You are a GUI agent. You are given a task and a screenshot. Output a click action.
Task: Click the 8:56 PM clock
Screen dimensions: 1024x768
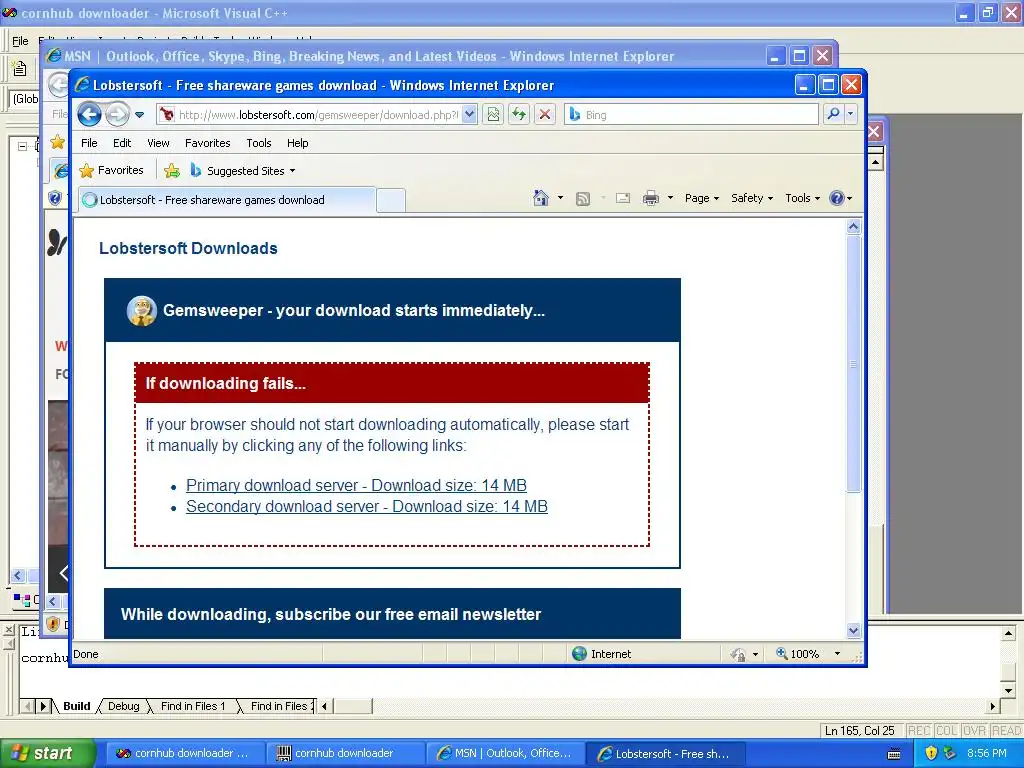(x=987, y=753)
